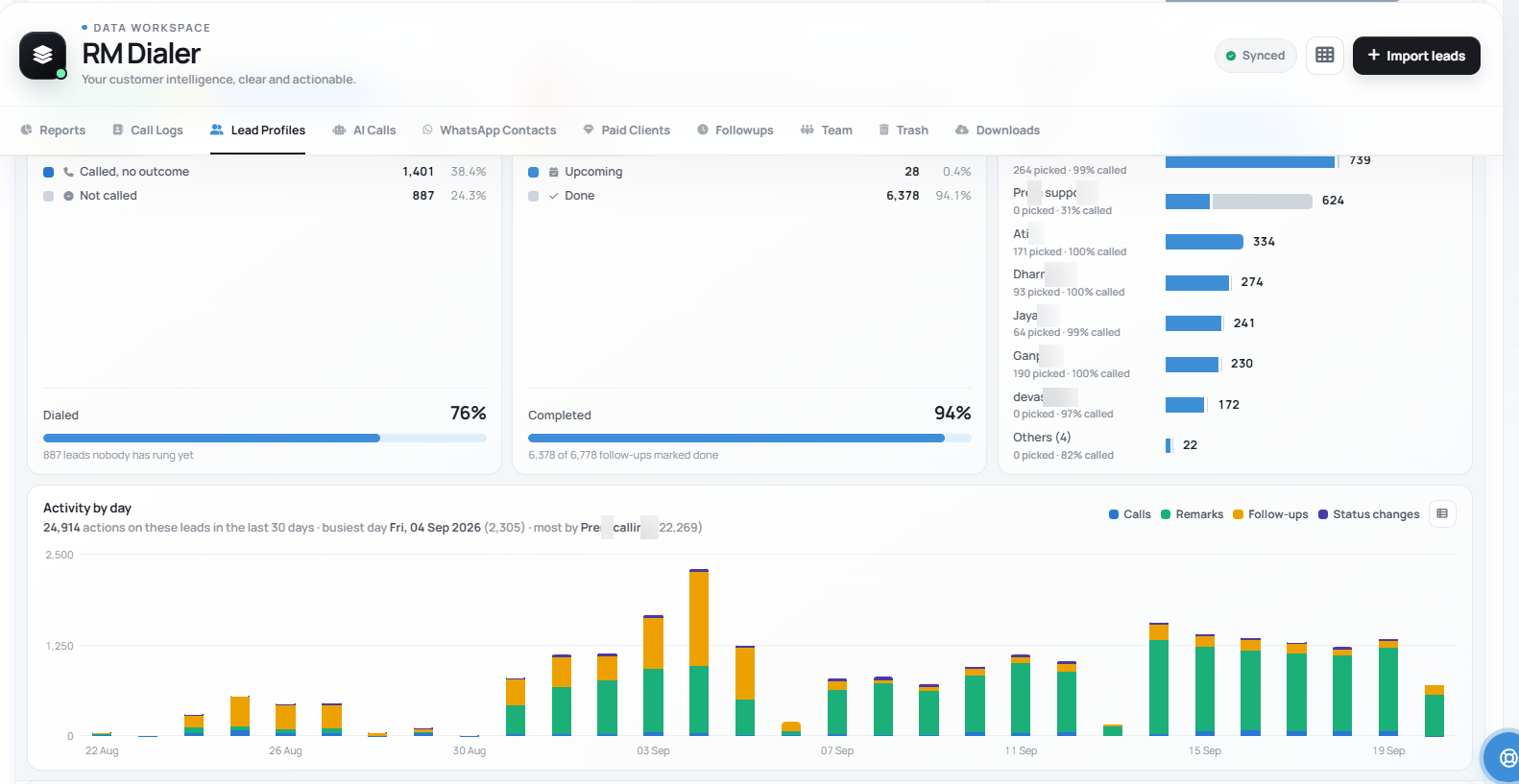Open the Reports tab
1519x784 pixels.
pyautogui.click(x=53, y=131)
